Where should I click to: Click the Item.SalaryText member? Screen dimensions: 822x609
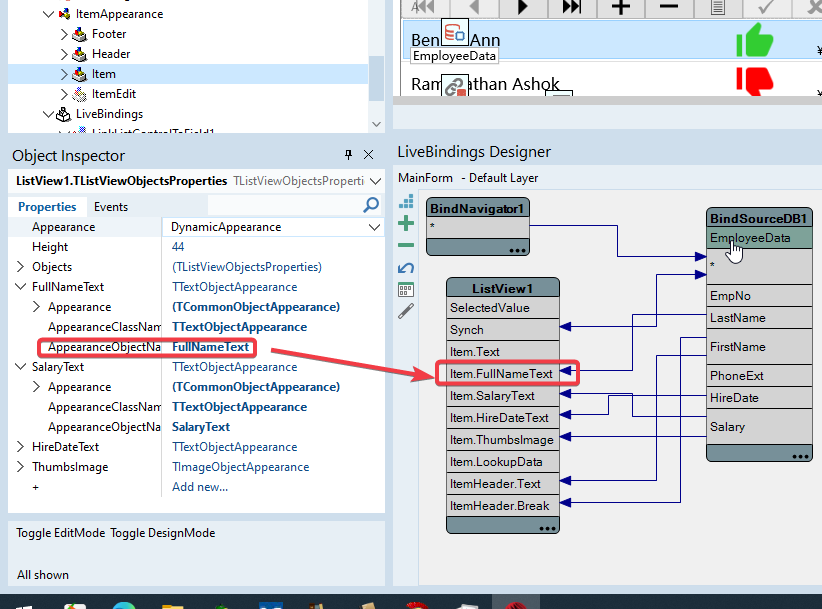click(x=503, y=396)
